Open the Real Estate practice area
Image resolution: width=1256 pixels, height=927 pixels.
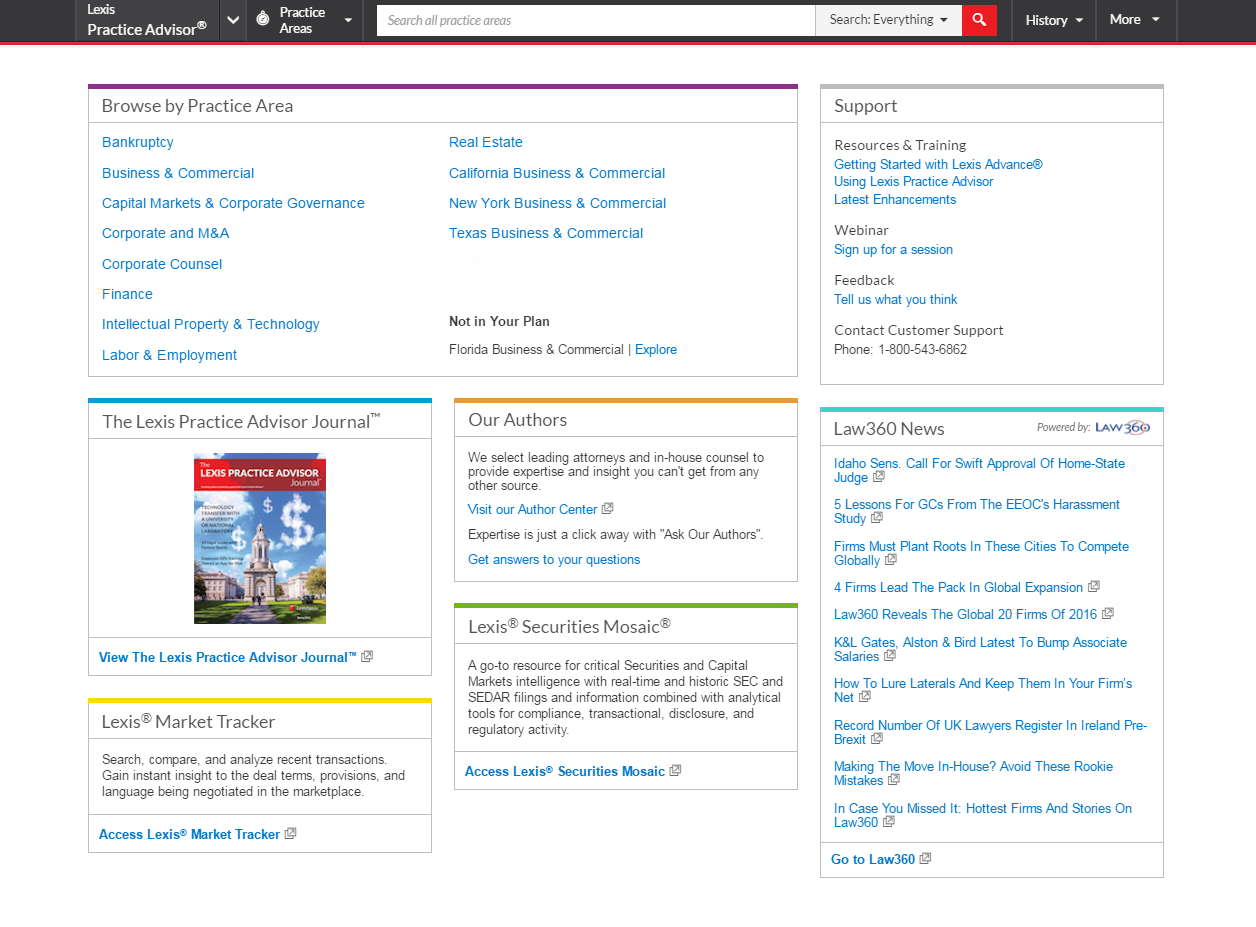click(x=486, y=142)
